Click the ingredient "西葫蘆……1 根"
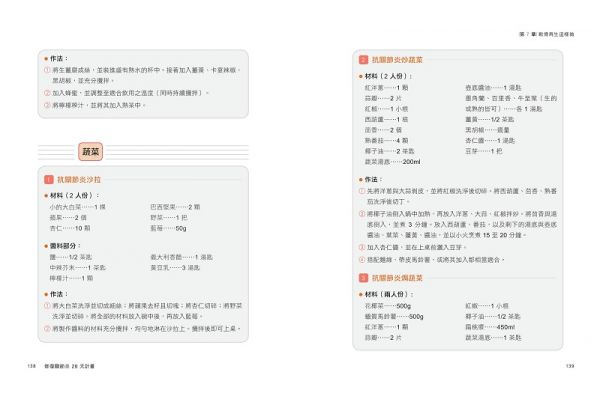 click(386, 119)
